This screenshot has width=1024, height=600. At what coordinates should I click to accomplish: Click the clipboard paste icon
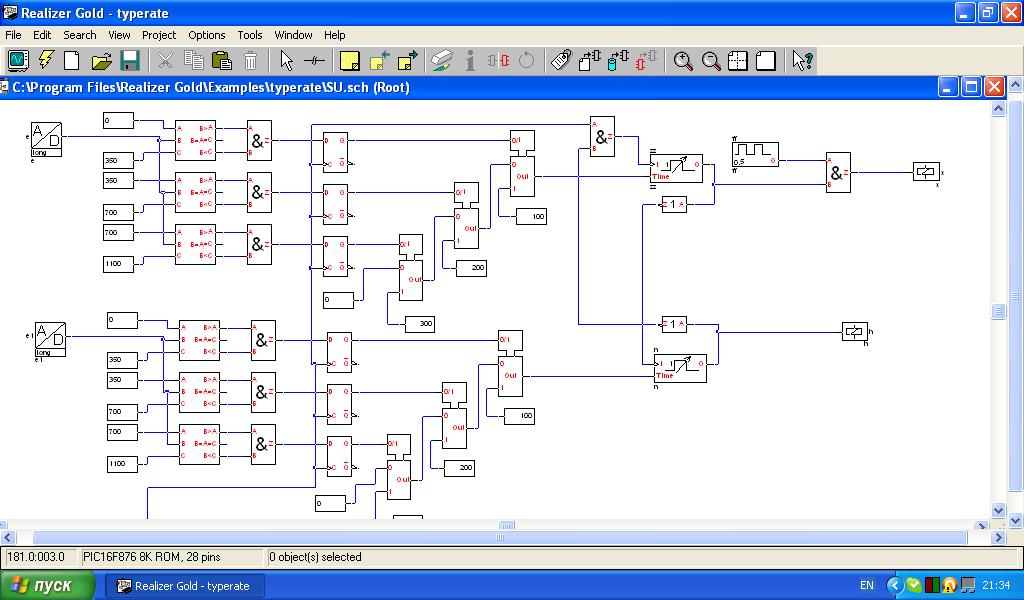point(222,61)
